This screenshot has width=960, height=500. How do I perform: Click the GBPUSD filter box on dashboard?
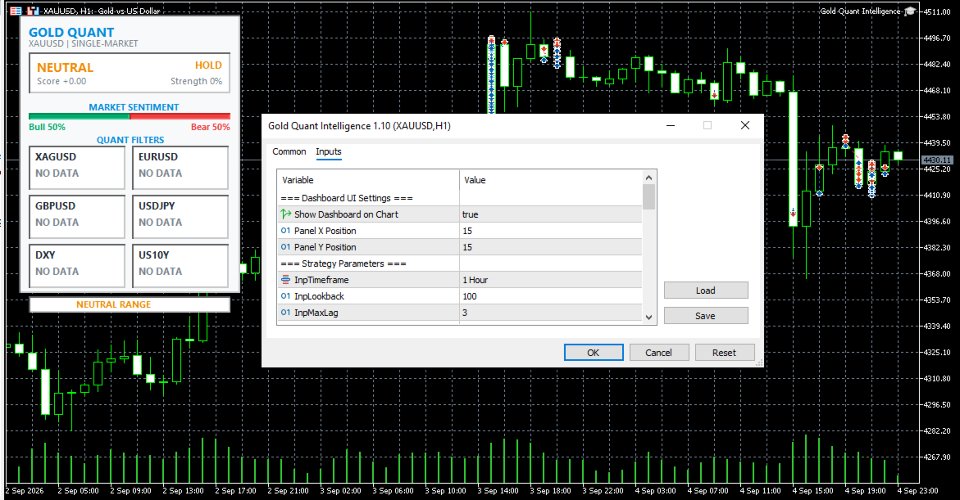pyautogui.click(x=77, y=216)
